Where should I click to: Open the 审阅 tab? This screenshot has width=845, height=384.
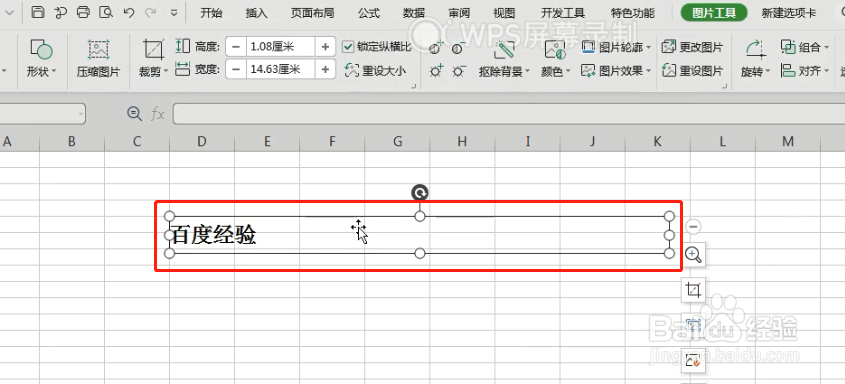(459, 13)
